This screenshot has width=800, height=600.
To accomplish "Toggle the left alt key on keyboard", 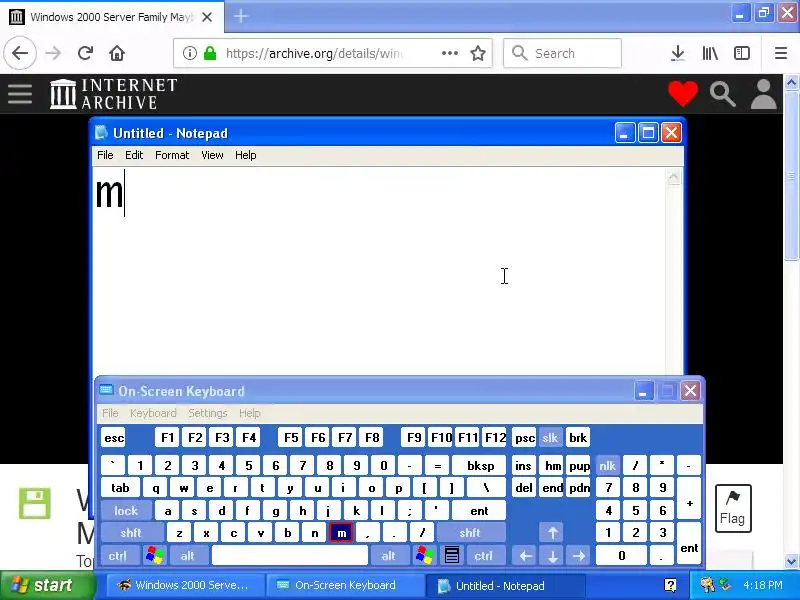I will 188,555.
